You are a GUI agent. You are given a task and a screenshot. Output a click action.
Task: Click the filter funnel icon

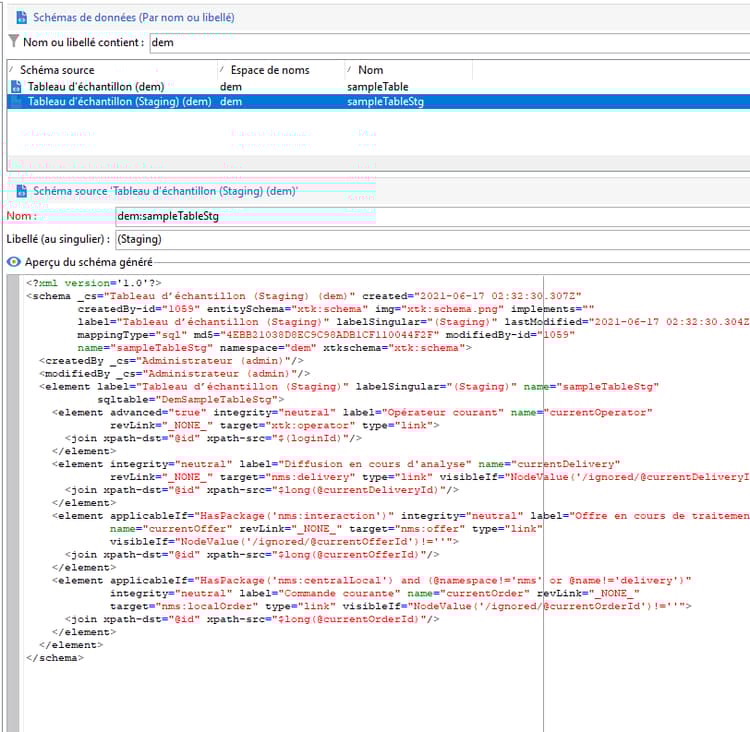coord(13,42)
